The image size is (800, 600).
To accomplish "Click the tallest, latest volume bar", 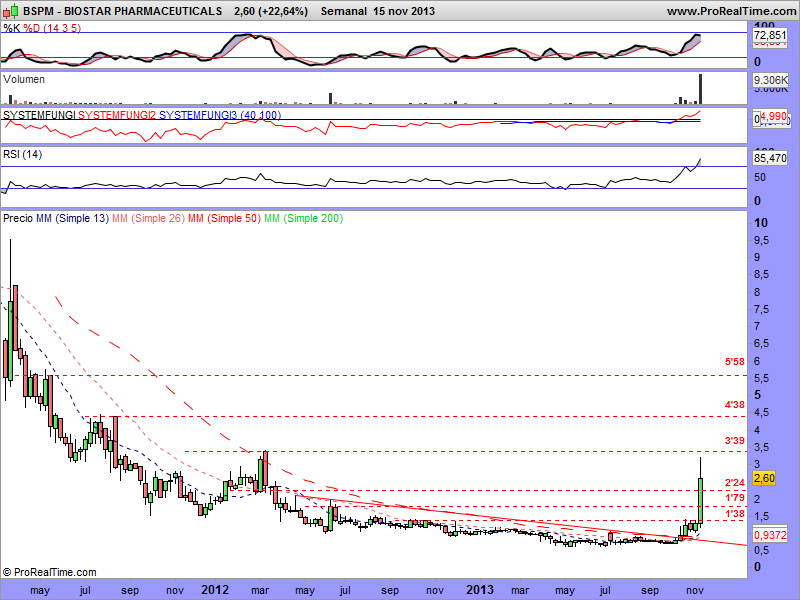I will 701,89.
